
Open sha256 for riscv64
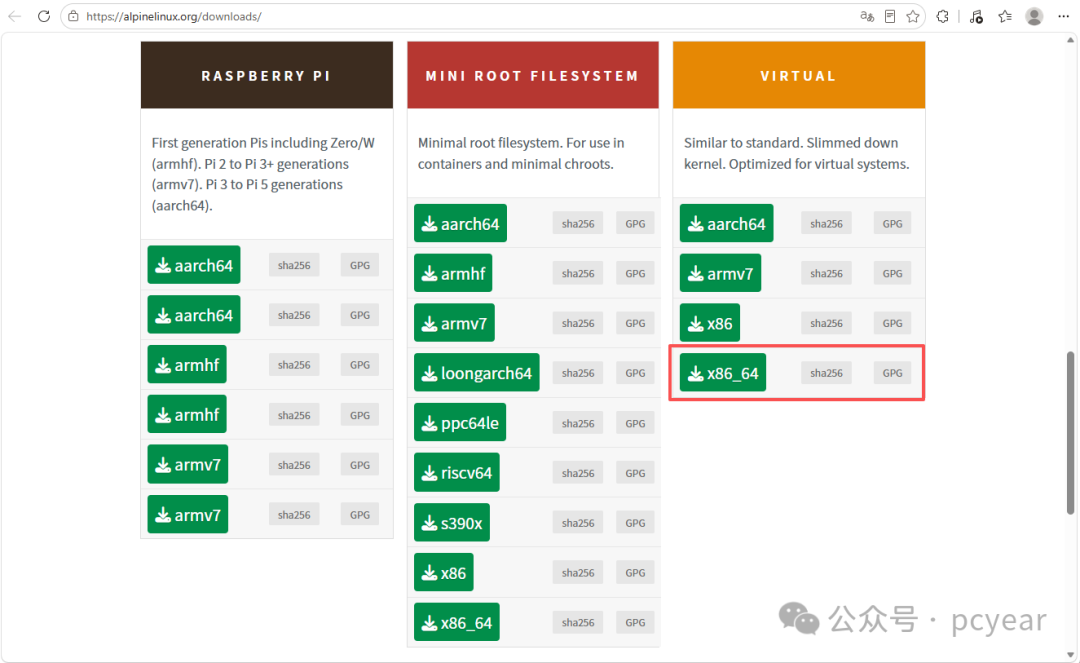(578, 472)
